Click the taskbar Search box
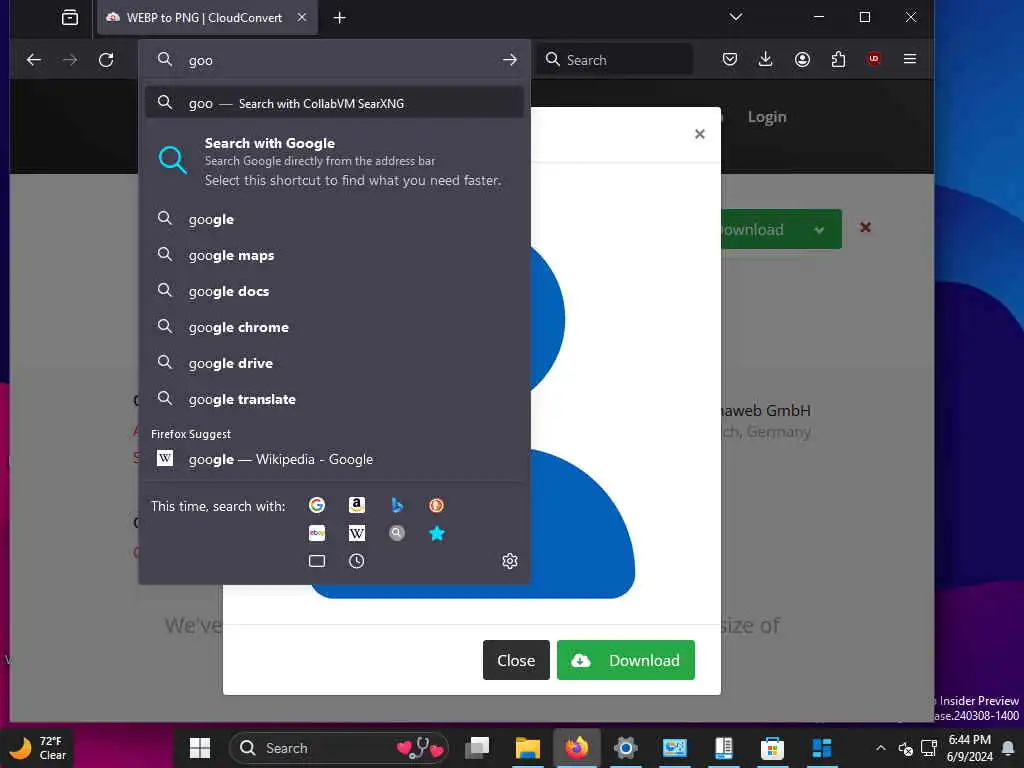The image size is (1024, 768). point(338,748)
